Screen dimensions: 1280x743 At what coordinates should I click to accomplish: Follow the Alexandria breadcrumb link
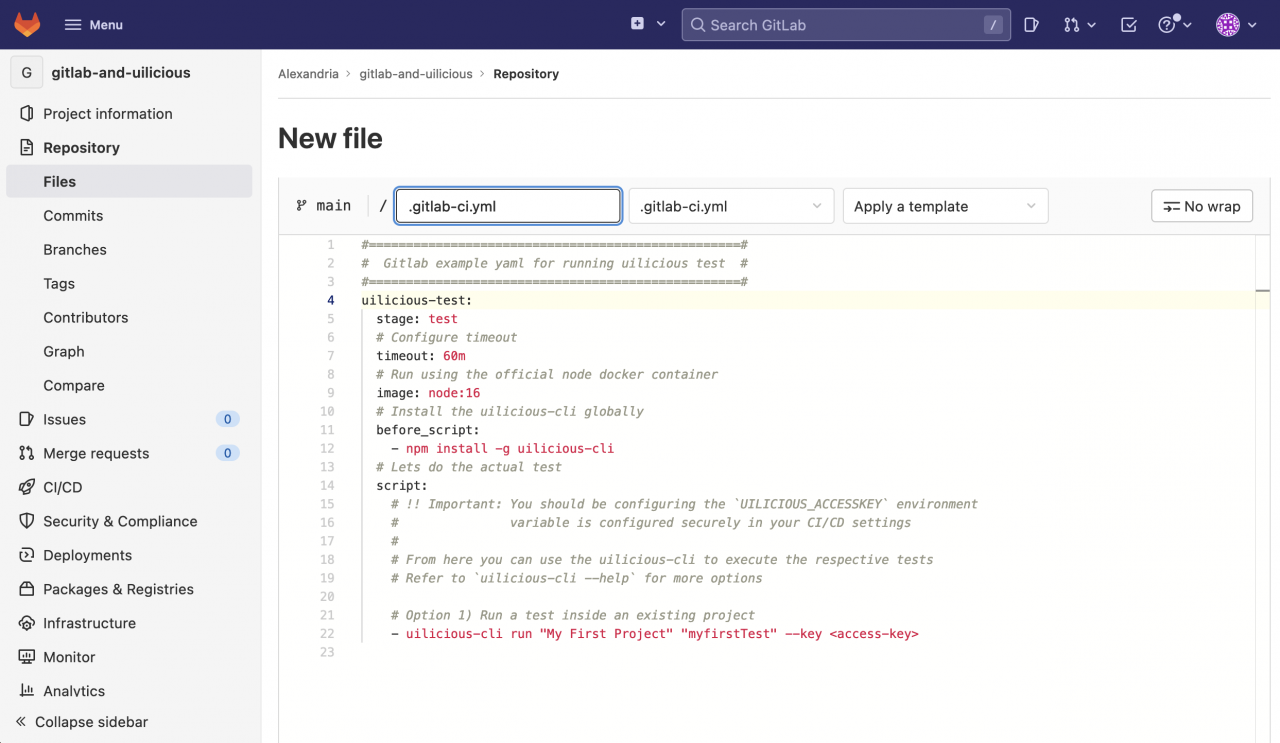(309, 73)
